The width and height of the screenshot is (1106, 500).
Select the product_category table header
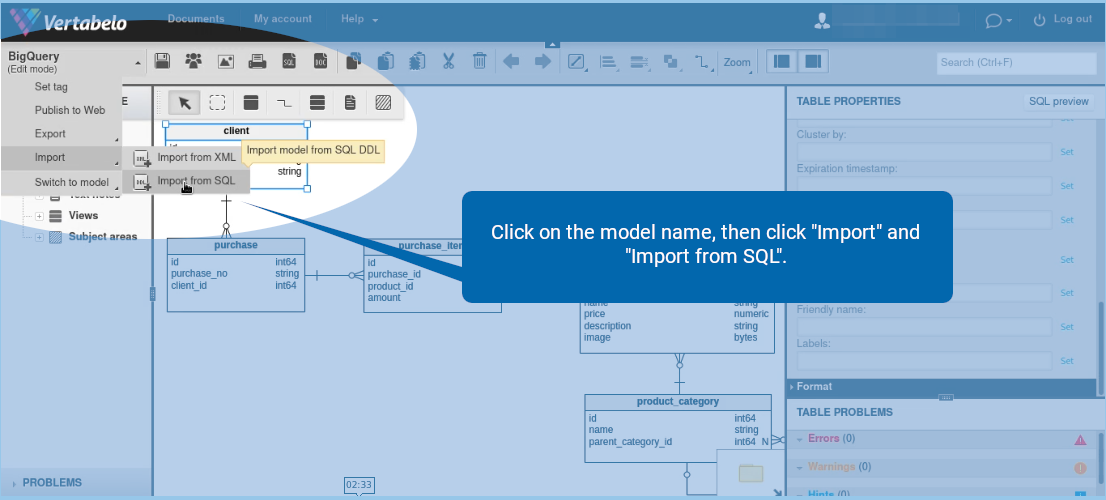(x=678, y=401)
